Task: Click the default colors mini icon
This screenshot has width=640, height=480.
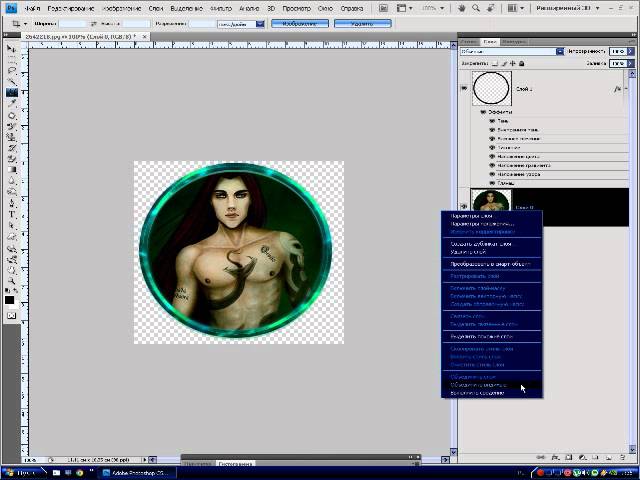Action: pos(7,291)
